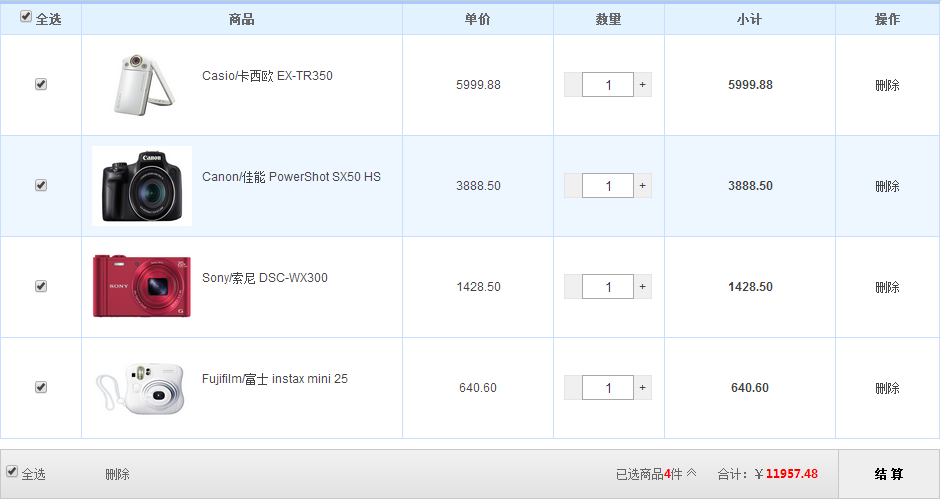941x500 pixels.
Task: Click the red total 11957.48
Action: point(792,474)
